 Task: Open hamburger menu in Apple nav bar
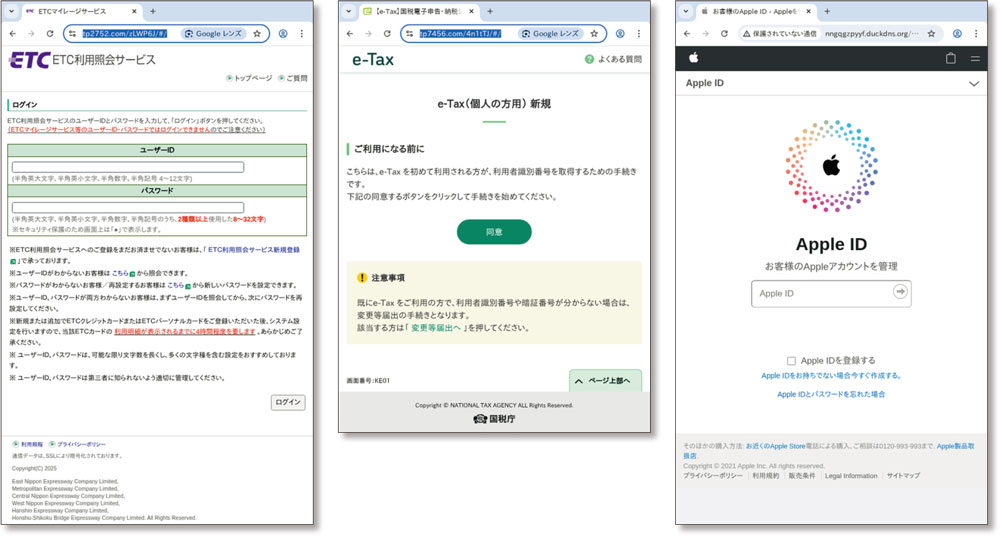975,59
